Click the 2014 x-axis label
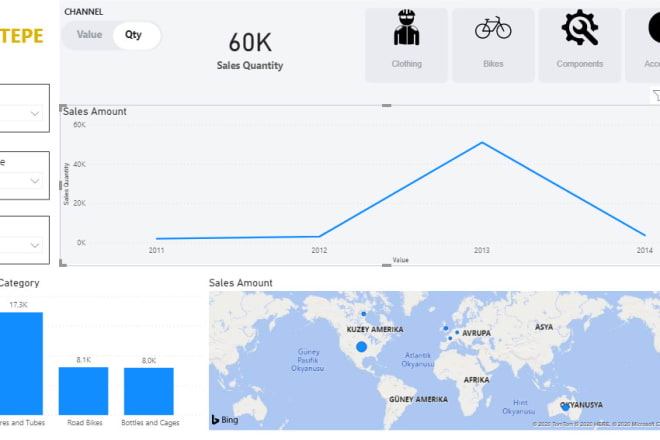 (x=644, y=250)
